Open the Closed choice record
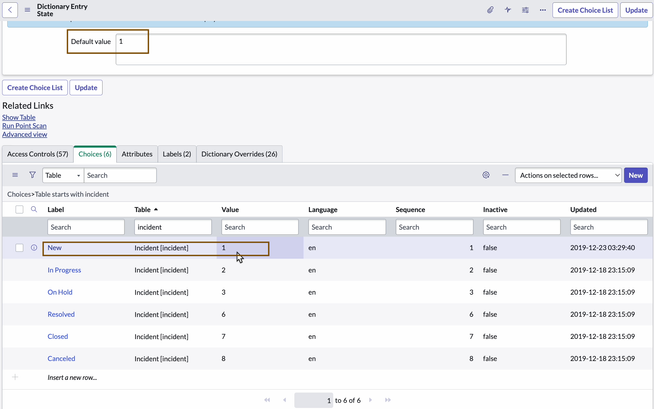654x409 pixels. click(x=58, y=336)
